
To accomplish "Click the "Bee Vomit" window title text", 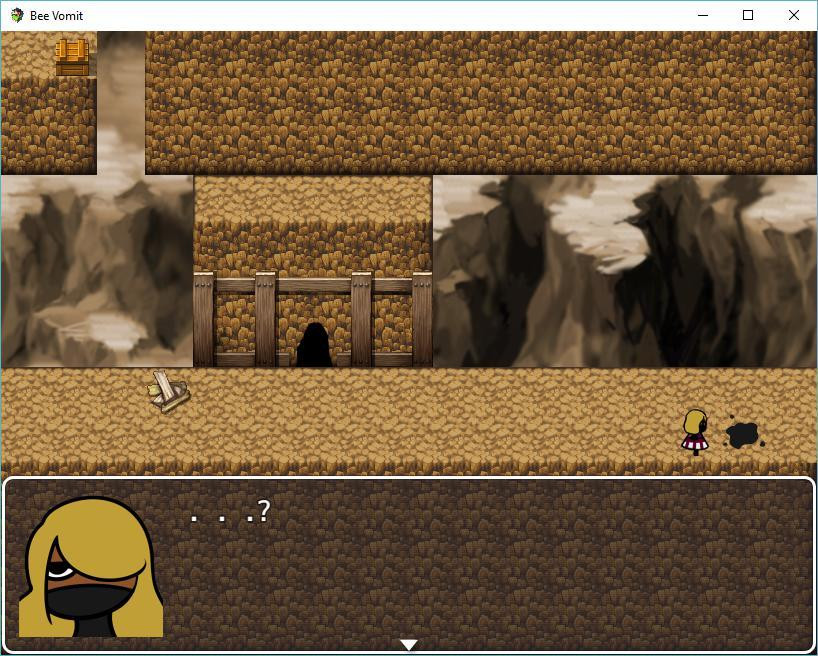I will 56,16.
